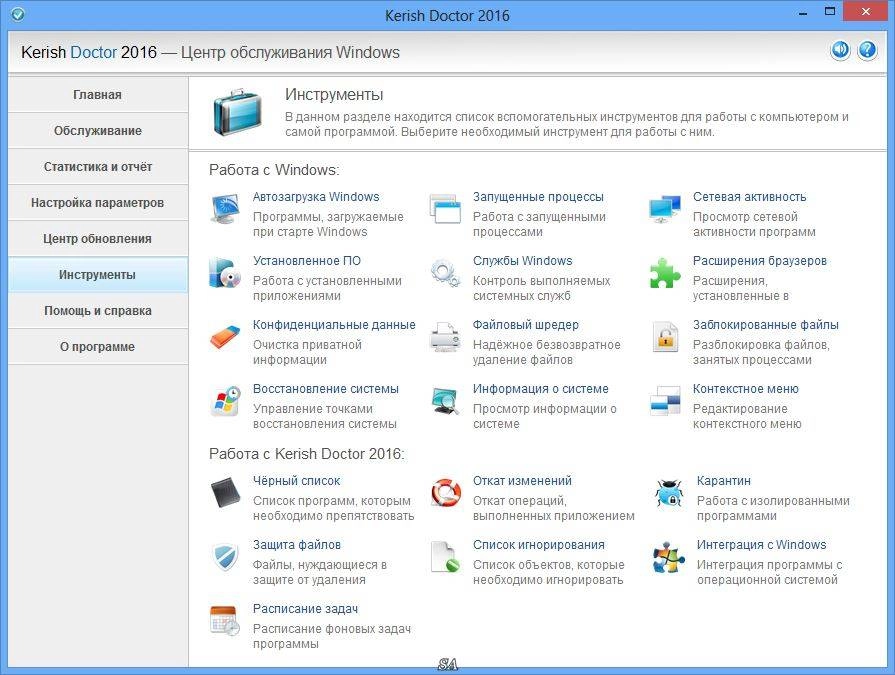Open the Чёрный список link
This screenshot has height=675, width=895.
[x=297, y=481]
